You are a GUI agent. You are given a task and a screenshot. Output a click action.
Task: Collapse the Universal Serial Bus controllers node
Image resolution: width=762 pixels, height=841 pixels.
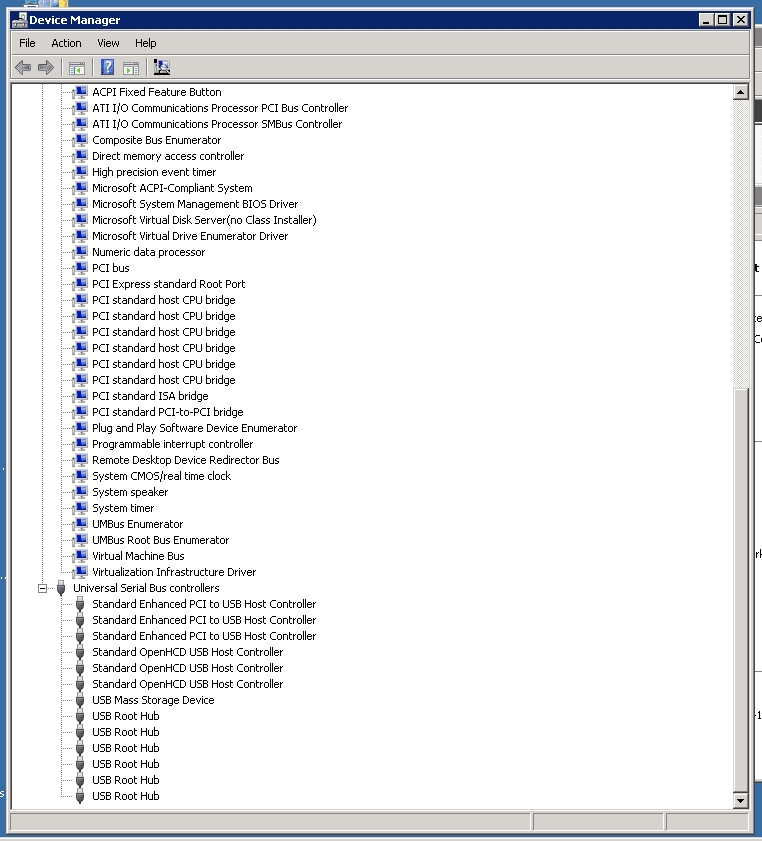tap(42, 588)
